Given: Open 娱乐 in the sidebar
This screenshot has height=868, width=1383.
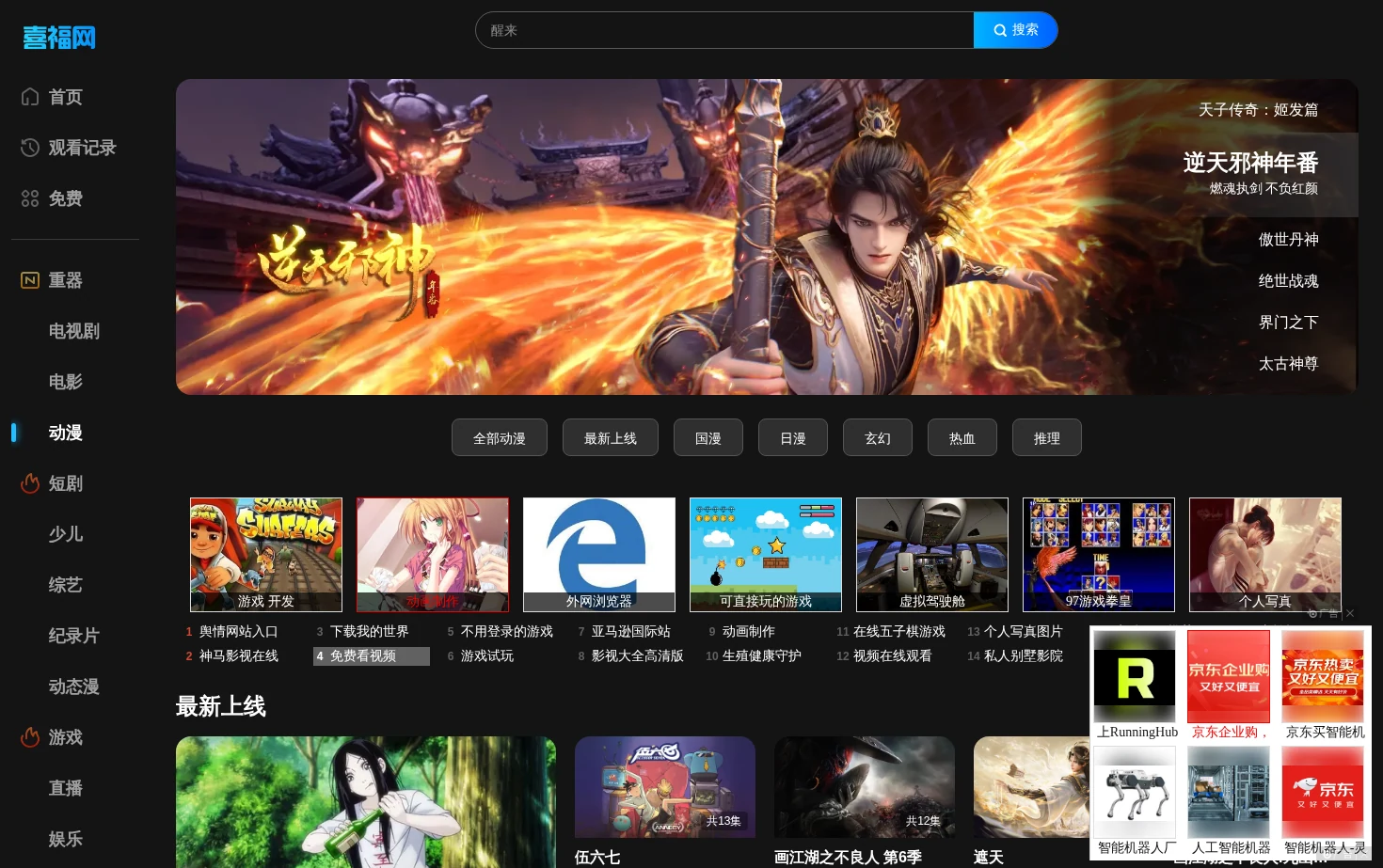Looking at the screenshot, I should [x=66, y=839].
